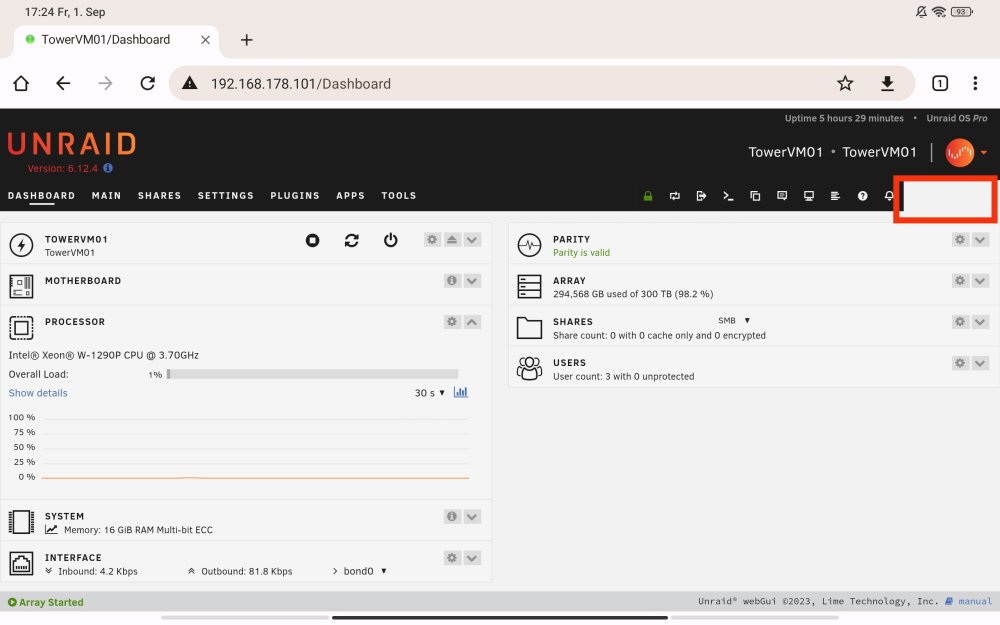This screenshot has height=625, width=1000.
Task: Open the TowerVM01 tile gear settings
Action: point(432,240)
